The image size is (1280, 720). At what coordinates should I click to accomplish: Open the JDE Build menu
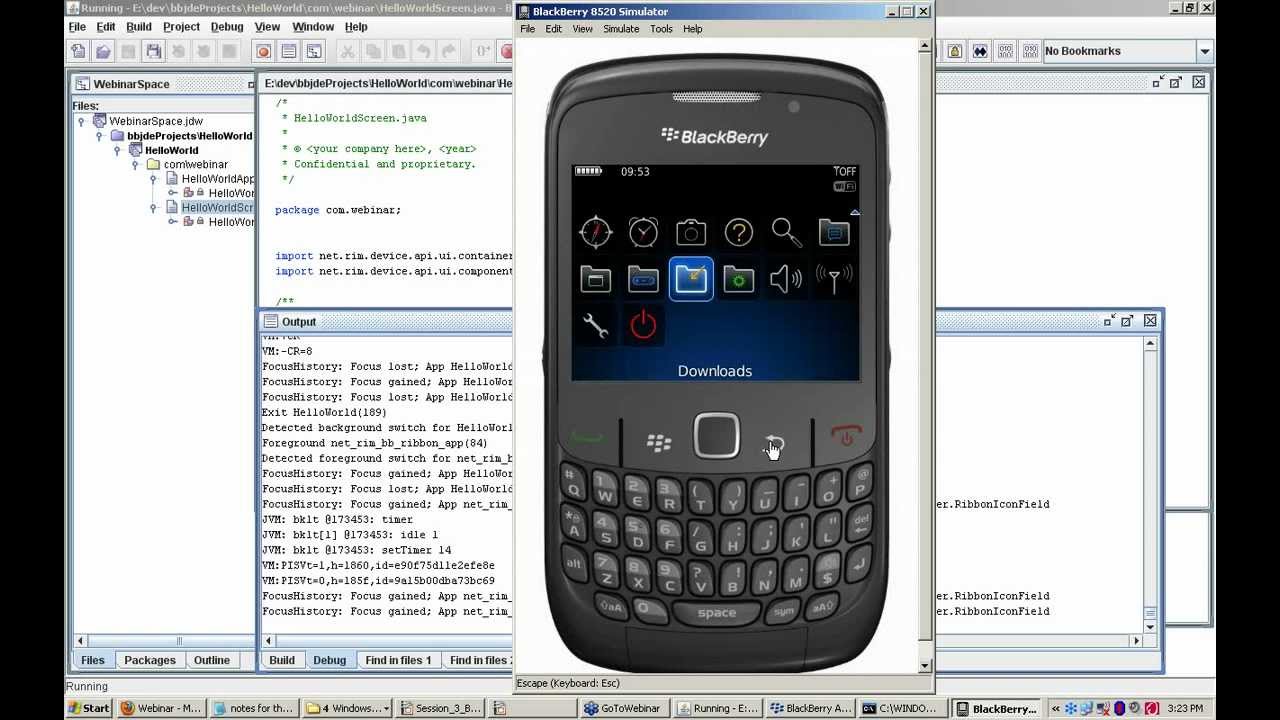point(139,27)
